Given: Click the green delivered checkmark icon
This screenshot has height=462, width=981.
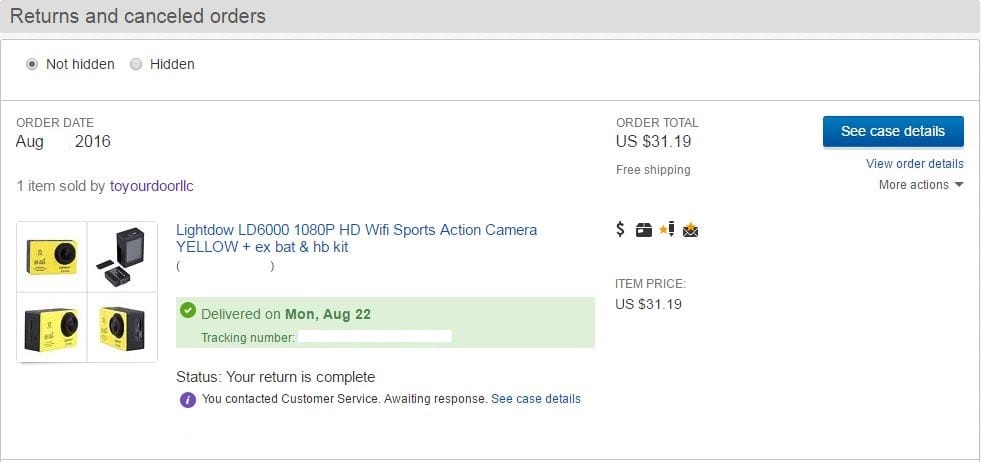Looking at the screenshot, I should coord(188,311).
